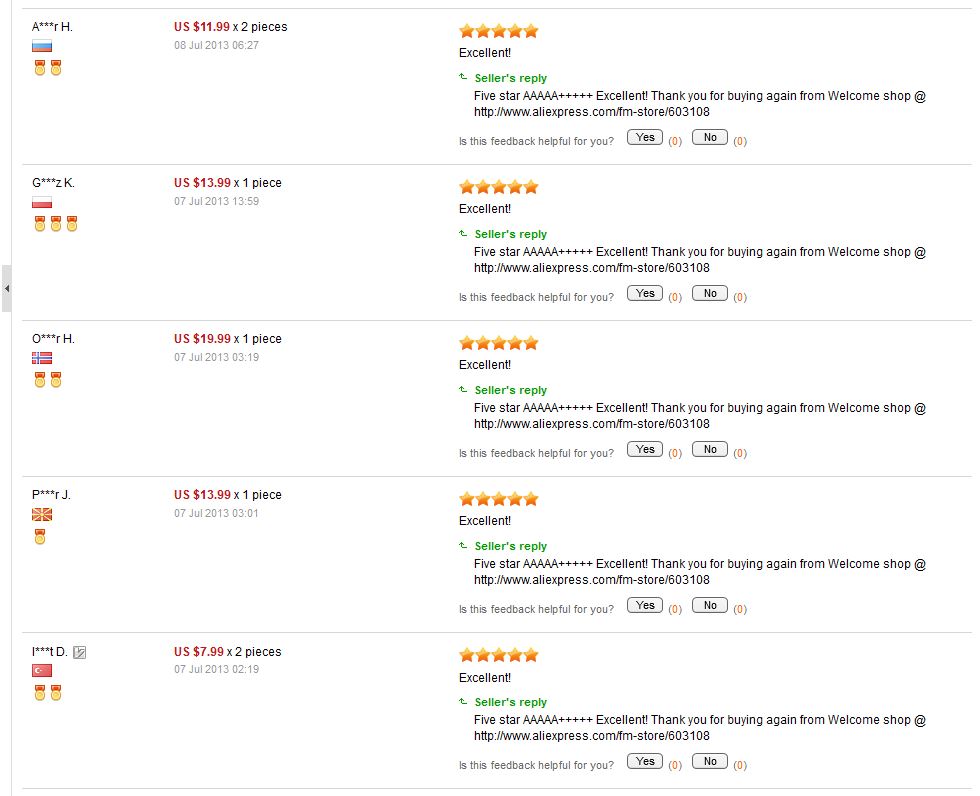Click the Macedonian flag under P***r J.

click(x=42, y=514)
